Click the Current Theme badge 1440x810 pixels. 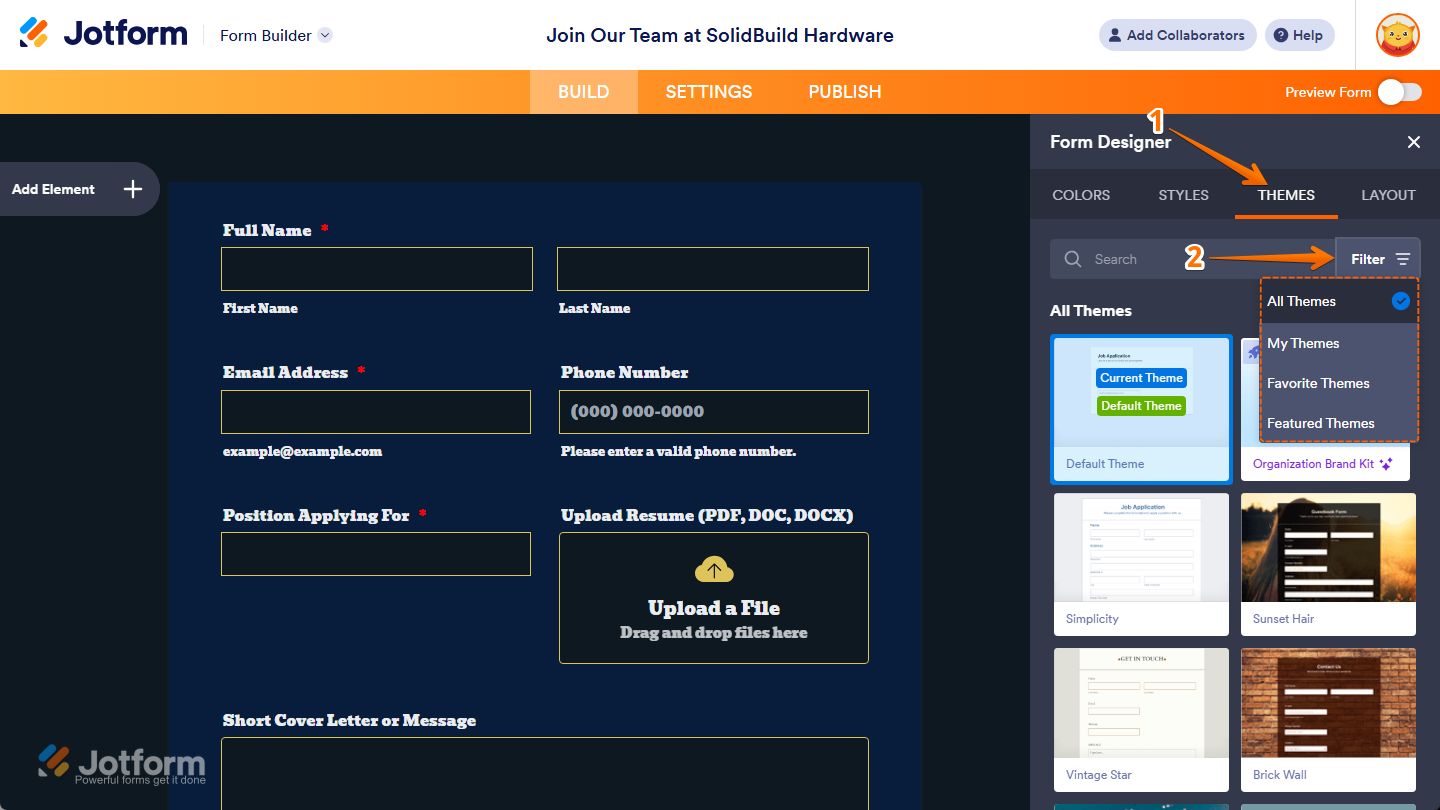point(1141,378)
